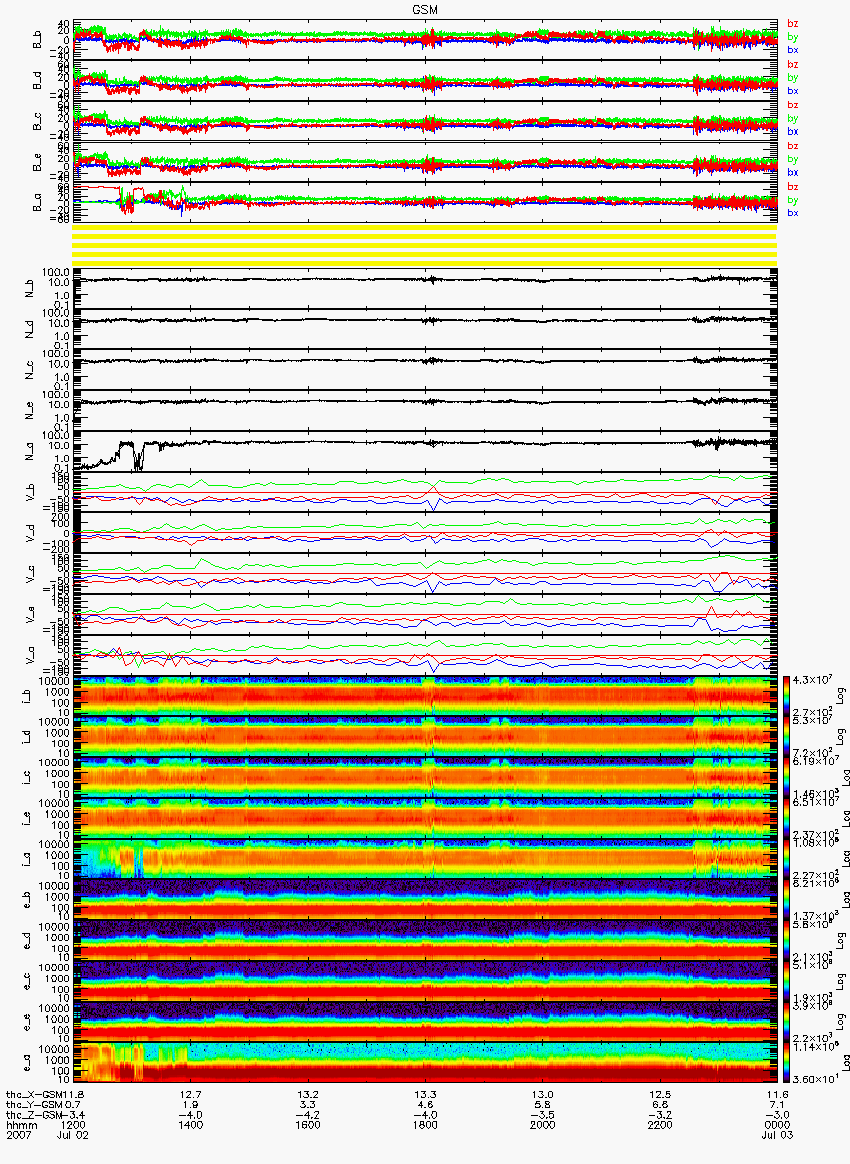Click the 12.7 X-GSM position value
Viewport: 850px width, 1164px height.
pos(191,1095)
